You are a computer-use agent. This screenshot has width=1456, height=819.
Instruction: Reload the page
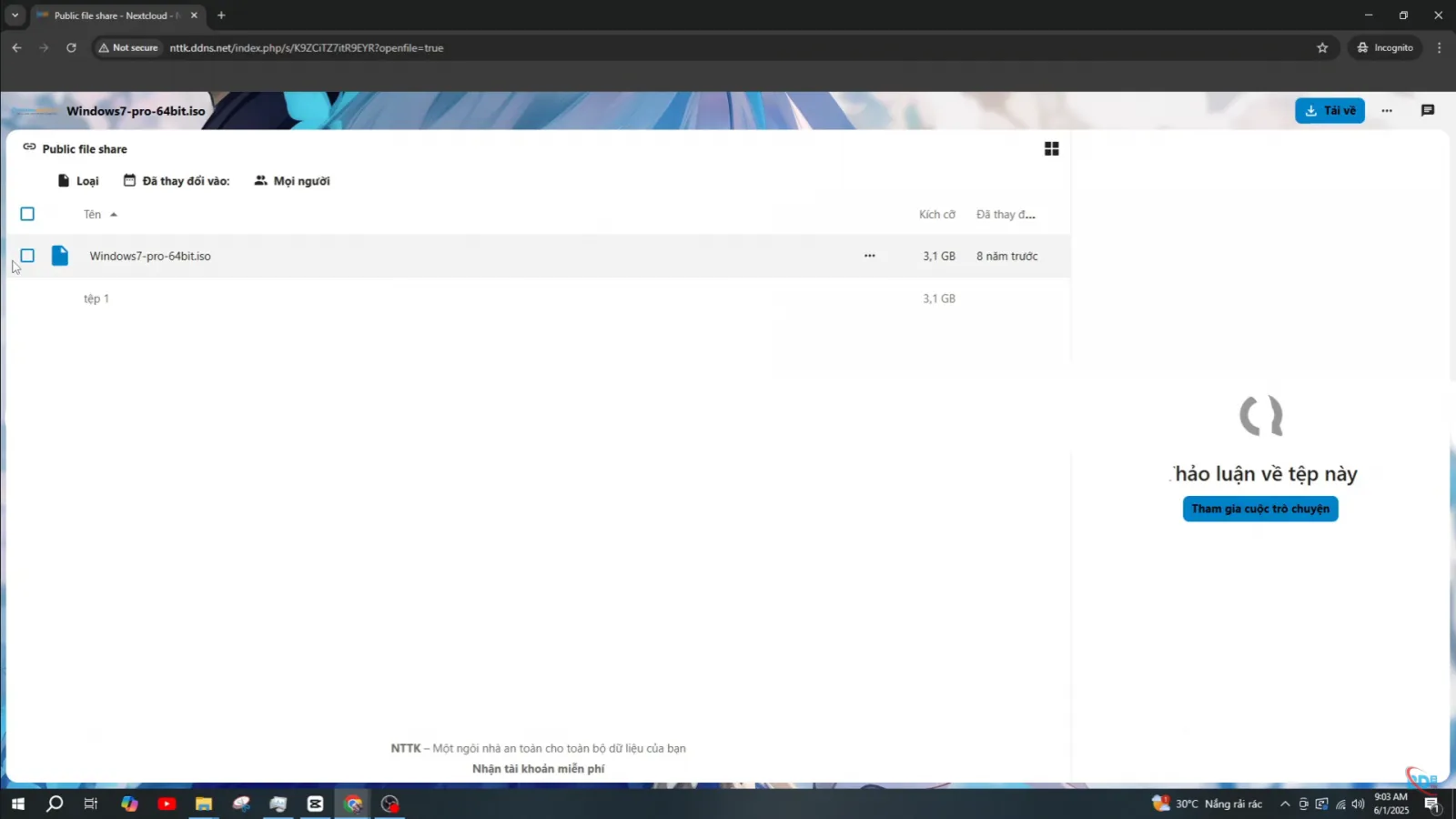click(71, 47)
